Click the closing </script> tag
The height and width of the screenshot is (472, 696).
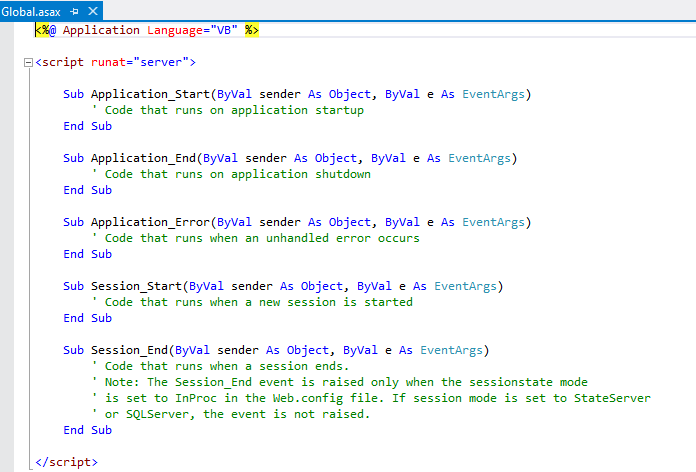pyautogui.click(x=66, y=462)
